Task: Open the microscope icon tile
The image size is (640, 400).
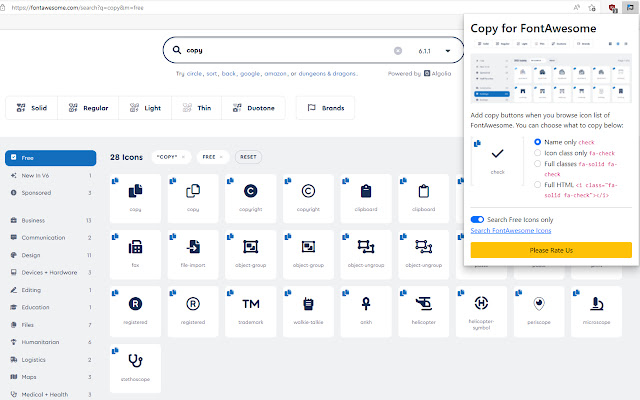Action: click(597, 309)
